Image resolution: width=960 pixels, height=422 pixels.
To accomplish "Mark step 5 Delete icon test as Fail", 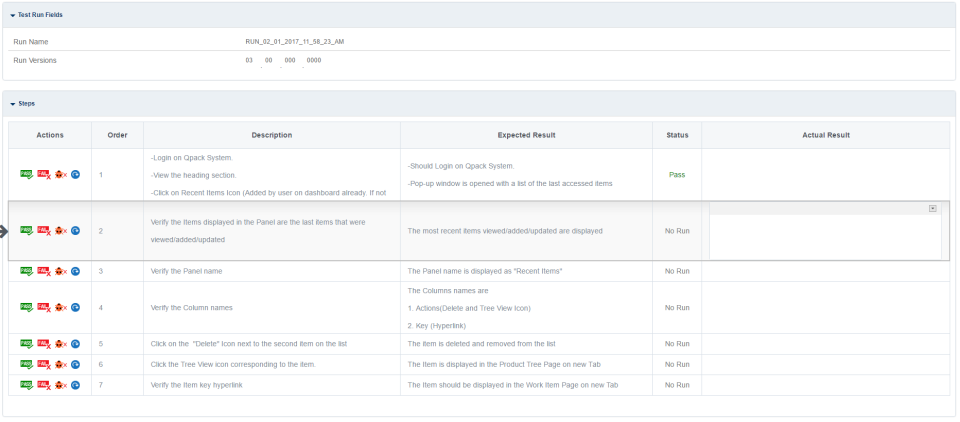I will [x=43, y=344].
